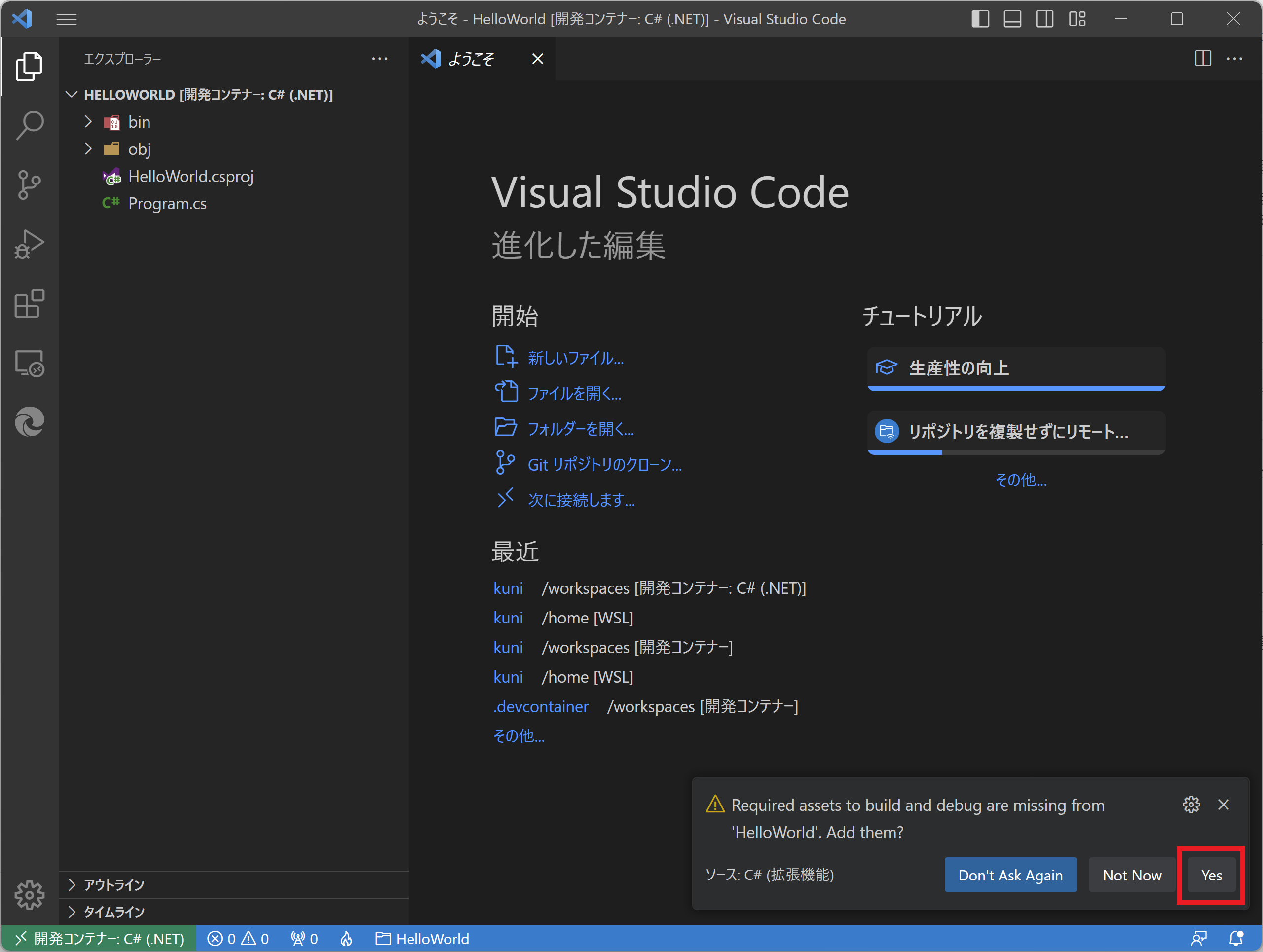Open notification gear more actions

(1191, 804)
